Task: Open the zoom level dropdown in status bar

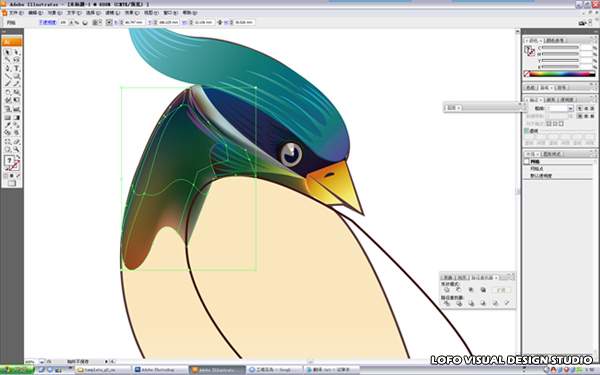Action: pos(42,361)
